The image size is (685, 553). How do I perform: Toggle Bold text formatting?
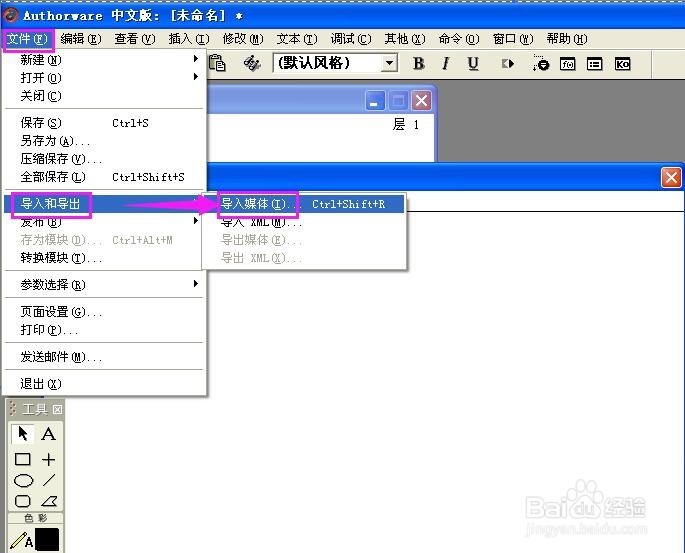click(x=419, y=64)
